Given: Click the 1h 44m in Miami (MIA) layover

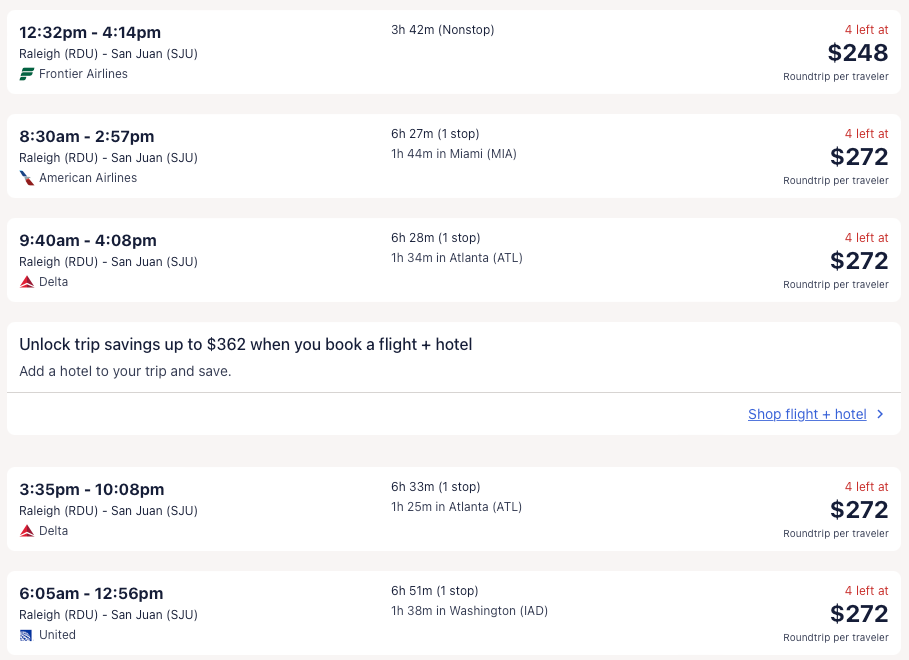Looking at the screenshot, I should (454, 154).
